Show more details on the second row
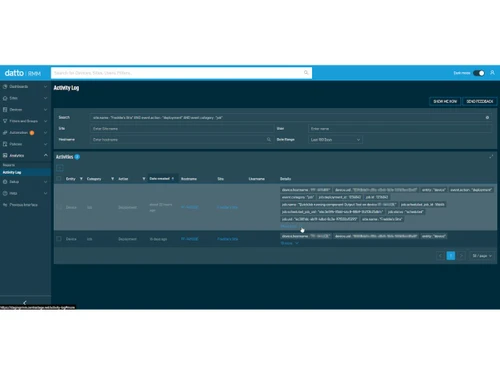Screen dimensions: 500x375 [289, 243]
